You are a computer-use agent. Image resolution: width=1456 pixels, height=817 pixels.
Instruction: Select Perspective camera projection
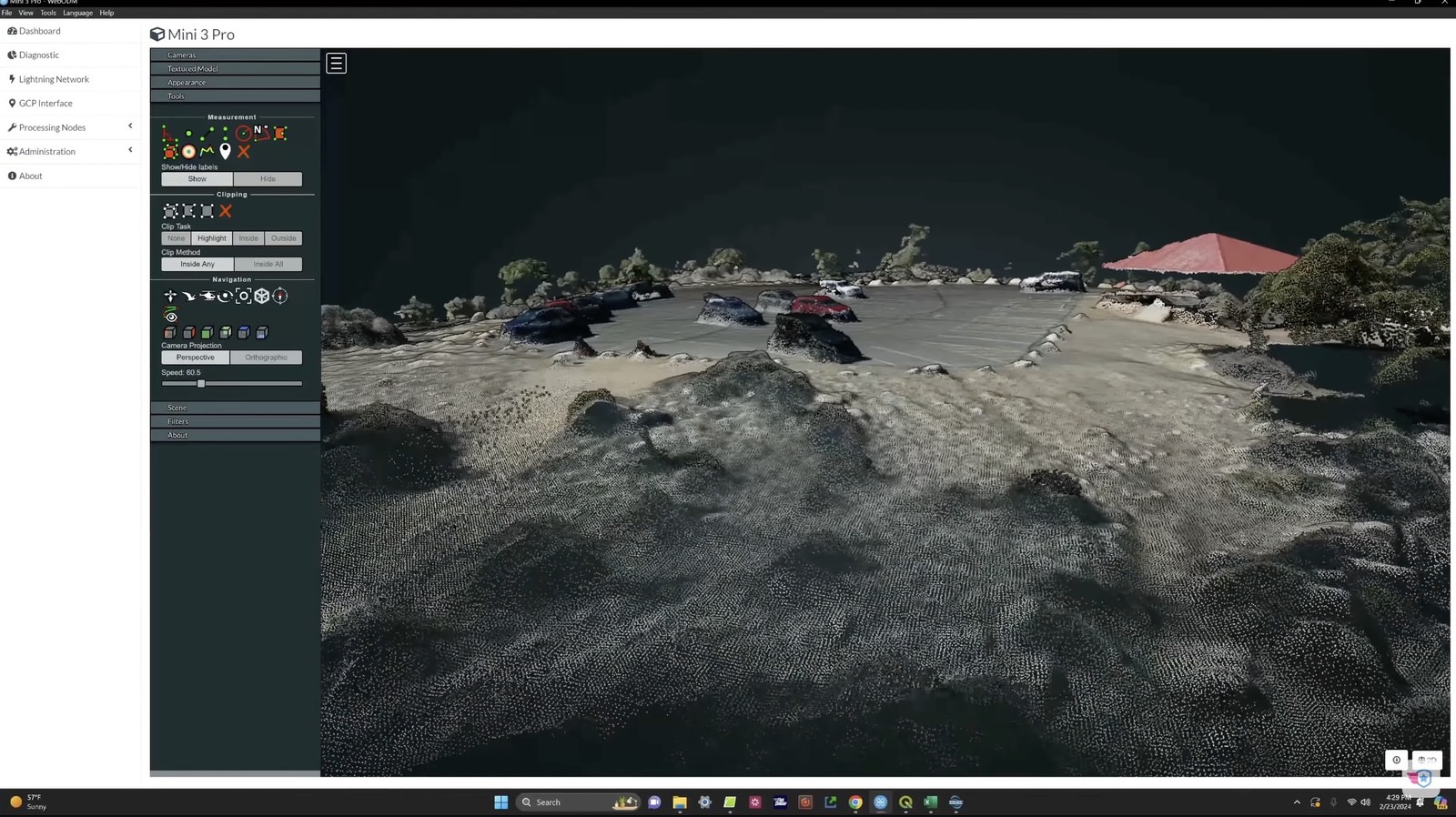point(196,358)
